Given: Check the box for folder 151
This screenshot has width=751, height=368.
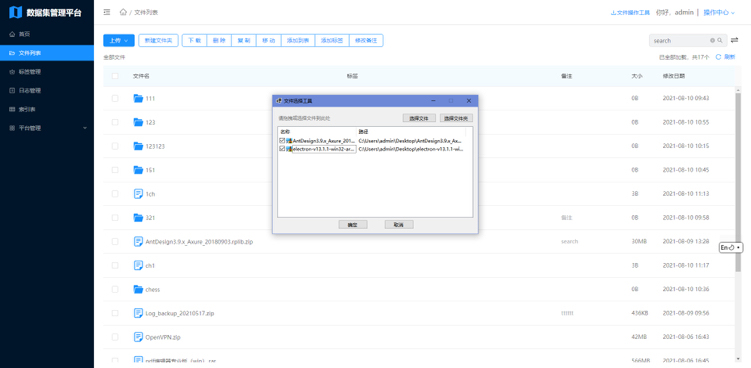Looking at the screenshot, I should [115, 170].
